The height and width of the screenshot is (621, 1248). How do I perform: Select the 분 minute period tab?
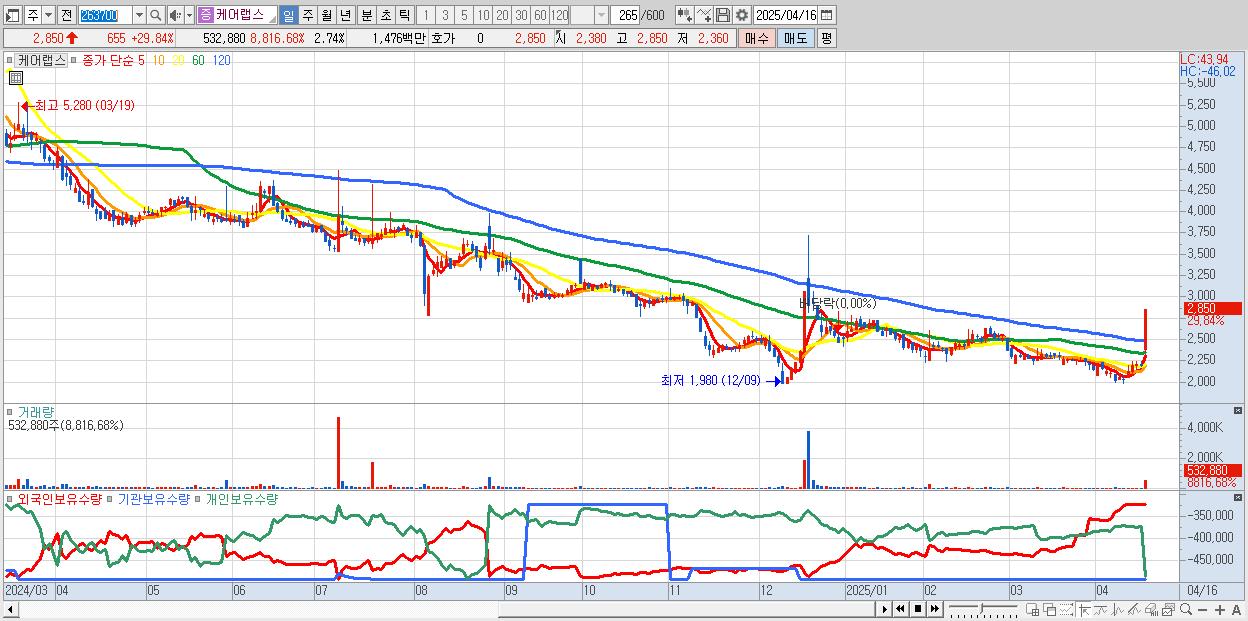(x=366, y=15)
